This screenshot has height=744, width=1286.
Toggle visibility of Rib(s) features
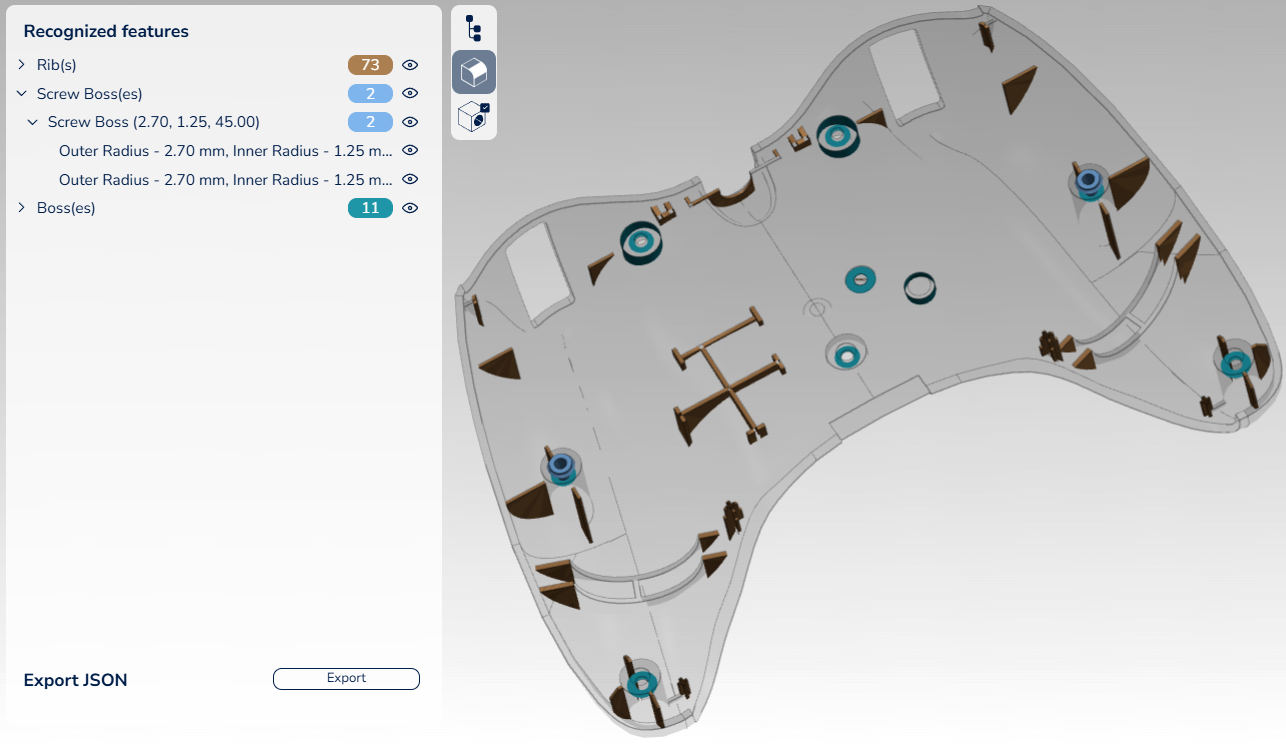point(410,65)
